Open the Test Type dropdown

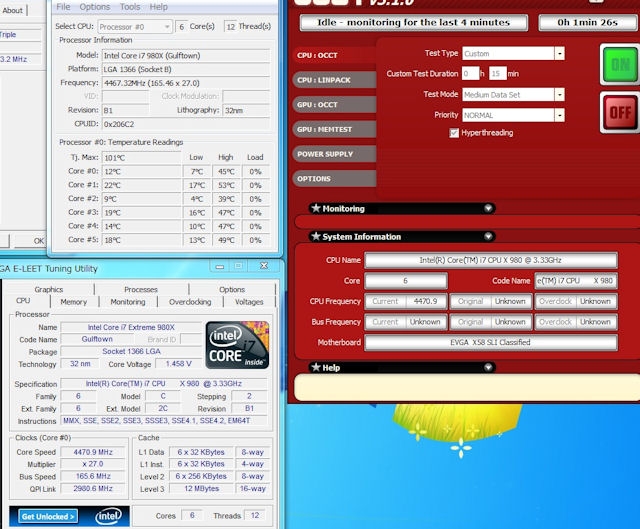560,53
